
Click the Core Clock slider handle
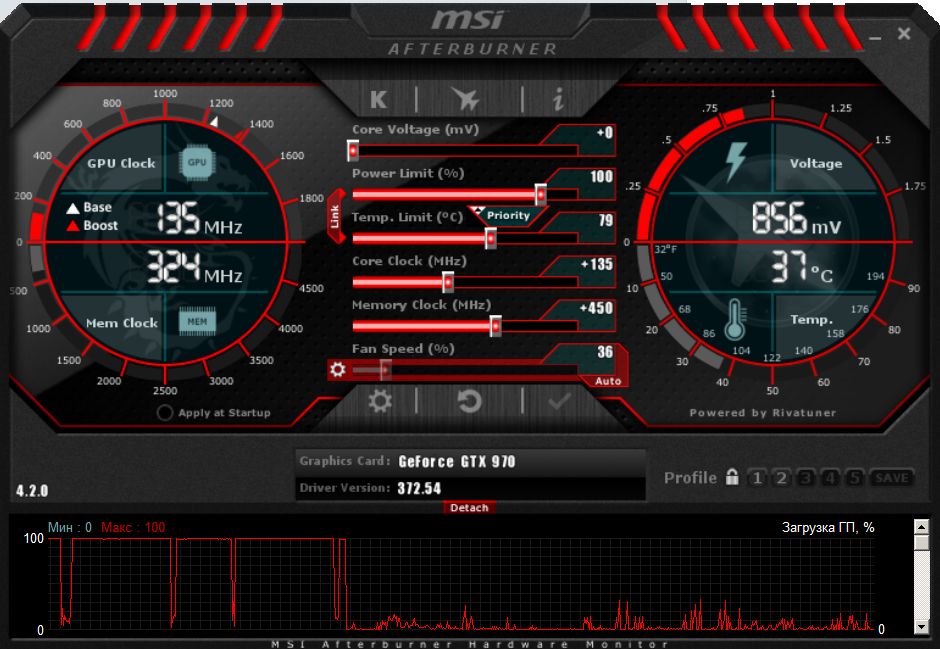448,282
